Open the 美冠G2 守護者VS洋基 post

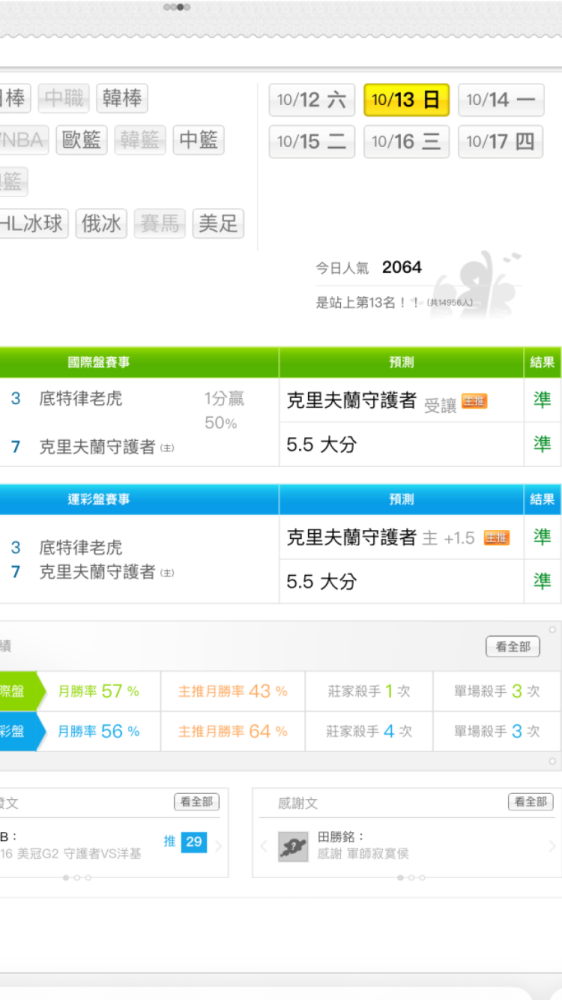pos(70,854)
